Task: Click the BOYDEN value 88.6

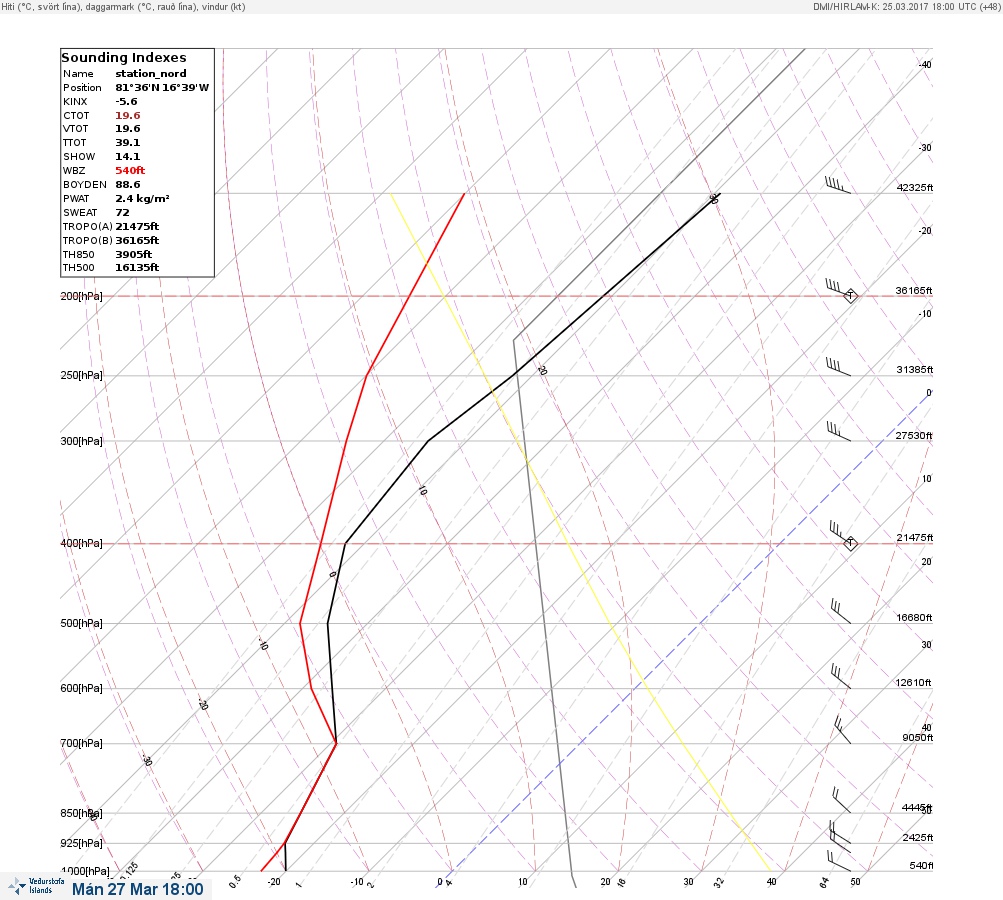Action: [x=128, y=185]
